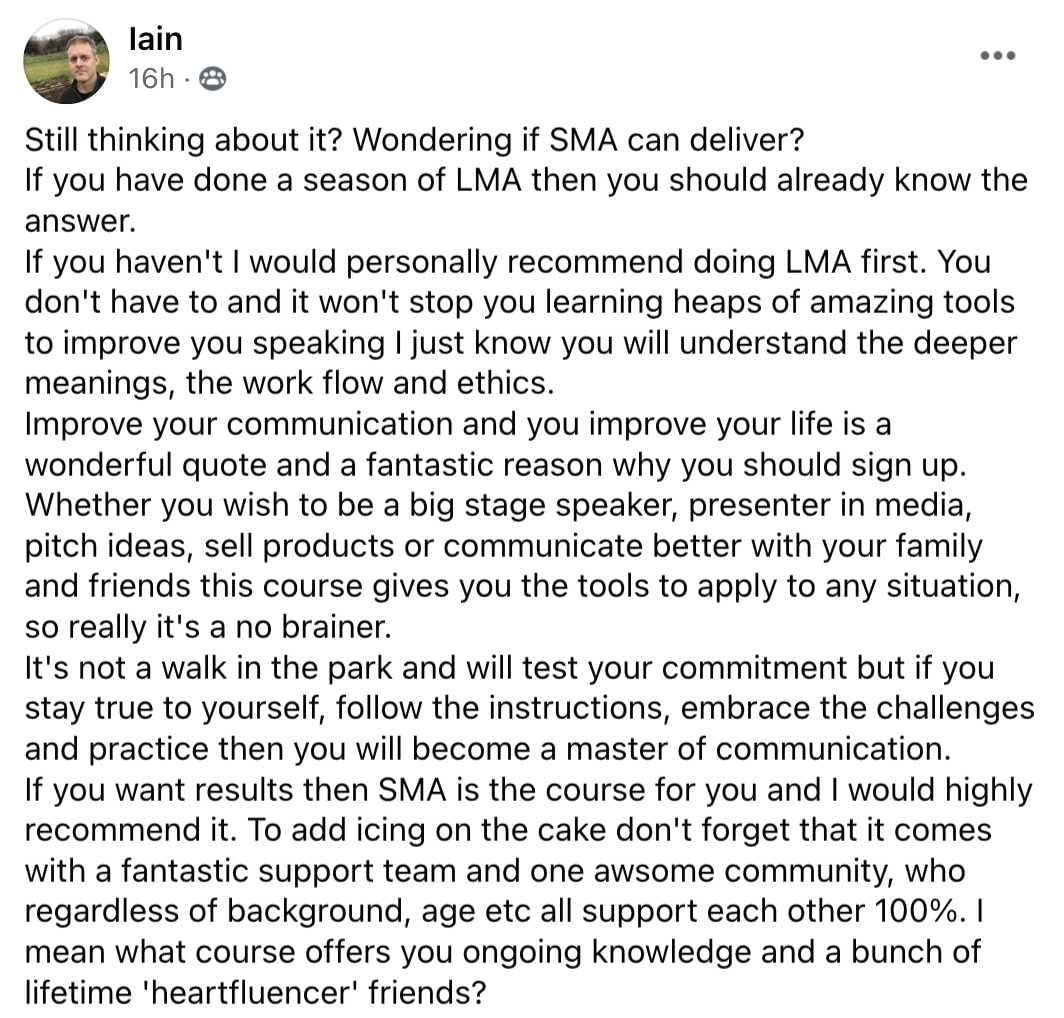Screen dimensions: 1064x1018
Task: Open Iain's profile picture
Action: pyautogui.click(x=67, y=61)
